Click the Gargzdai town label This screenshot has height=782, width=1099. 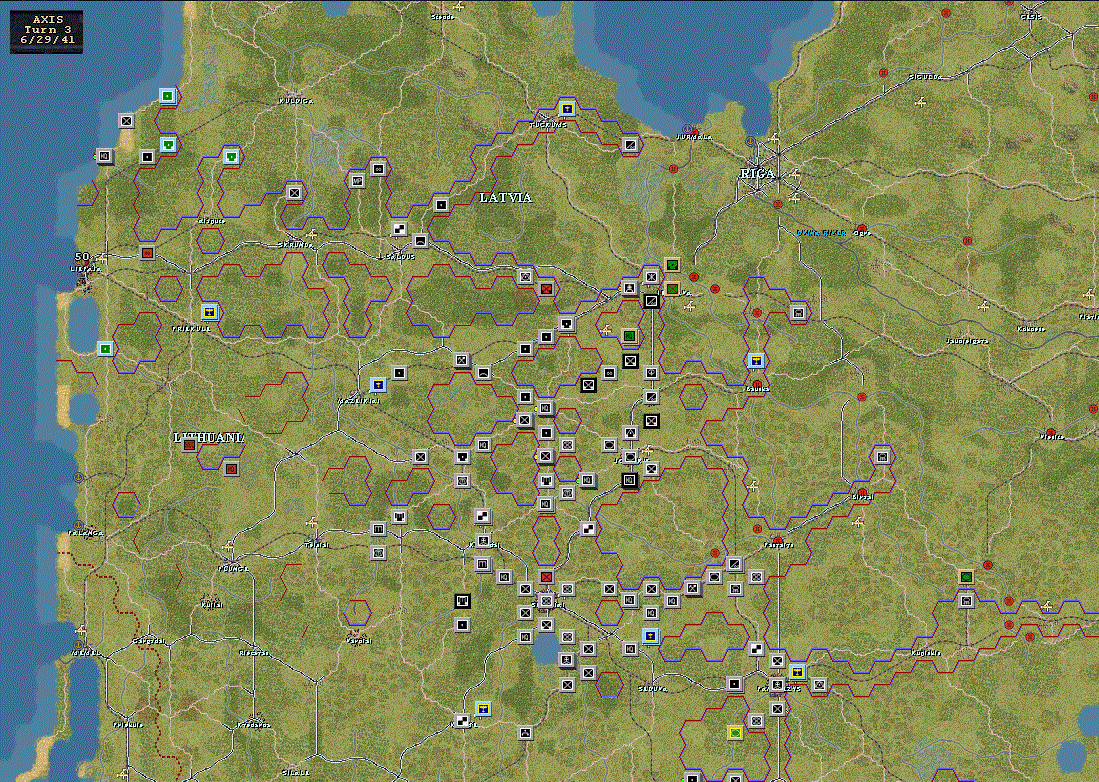(149, 641)
